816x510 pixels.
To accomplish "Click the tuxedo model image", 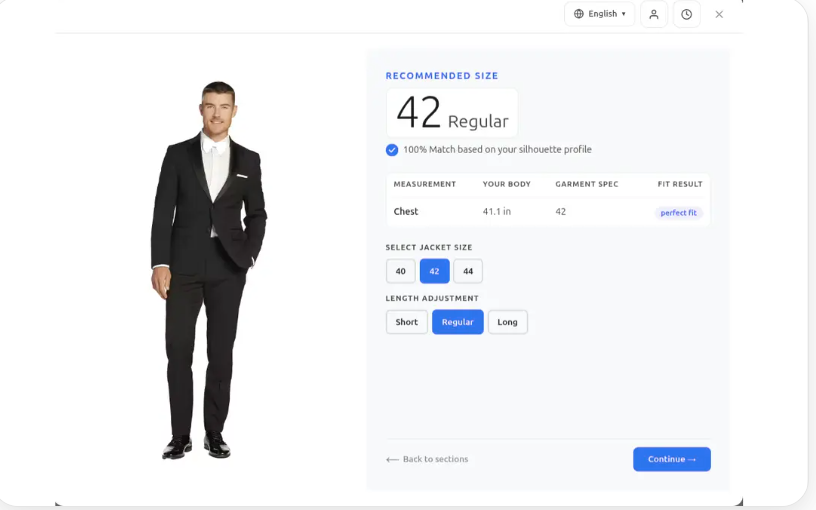I will coord(208,271).
